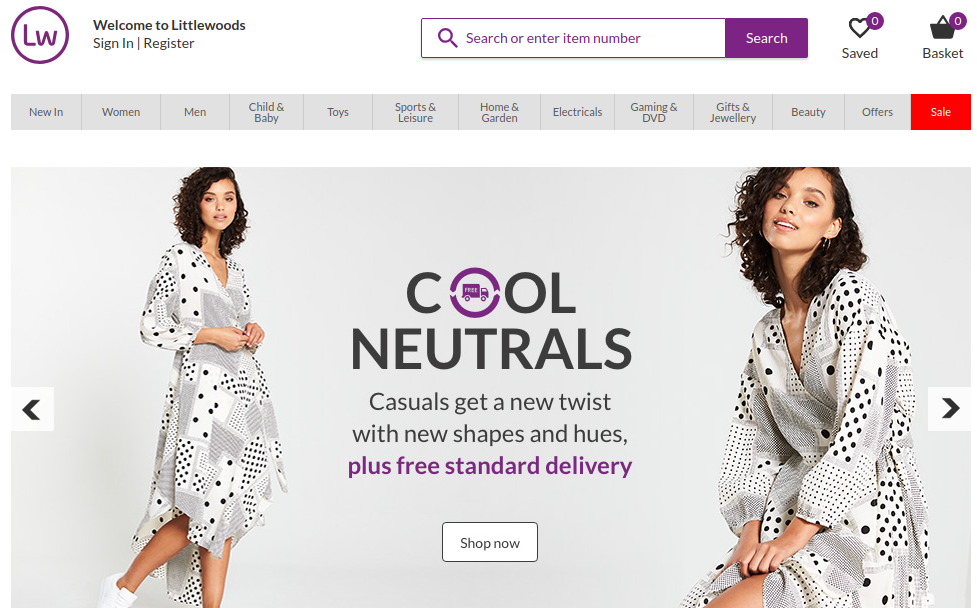Open the red Sale tab
Screen dimensions: 977x608
pyautogui.click(x=941, y=112)
